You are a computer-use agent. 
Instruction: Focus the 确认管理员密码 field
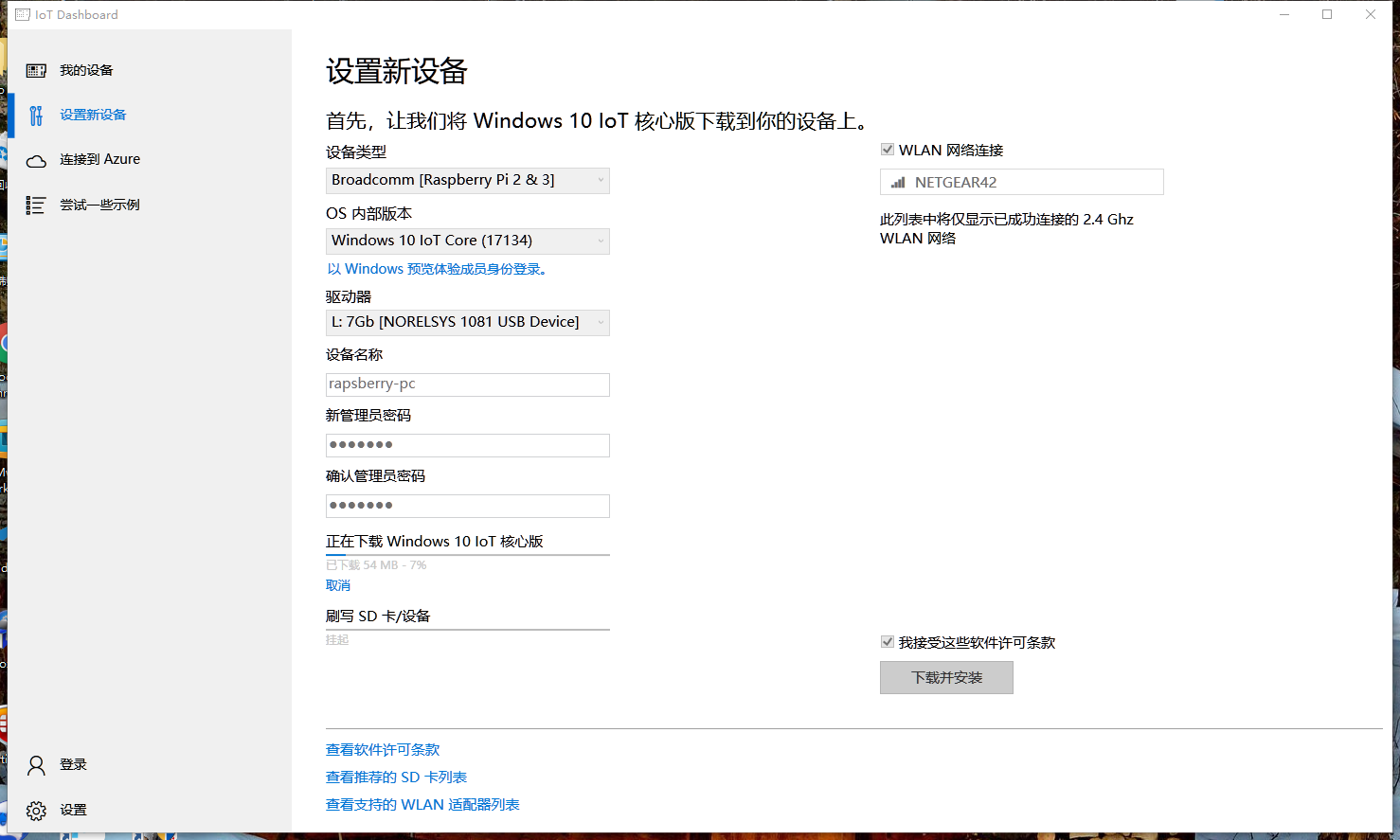(468, 506)
